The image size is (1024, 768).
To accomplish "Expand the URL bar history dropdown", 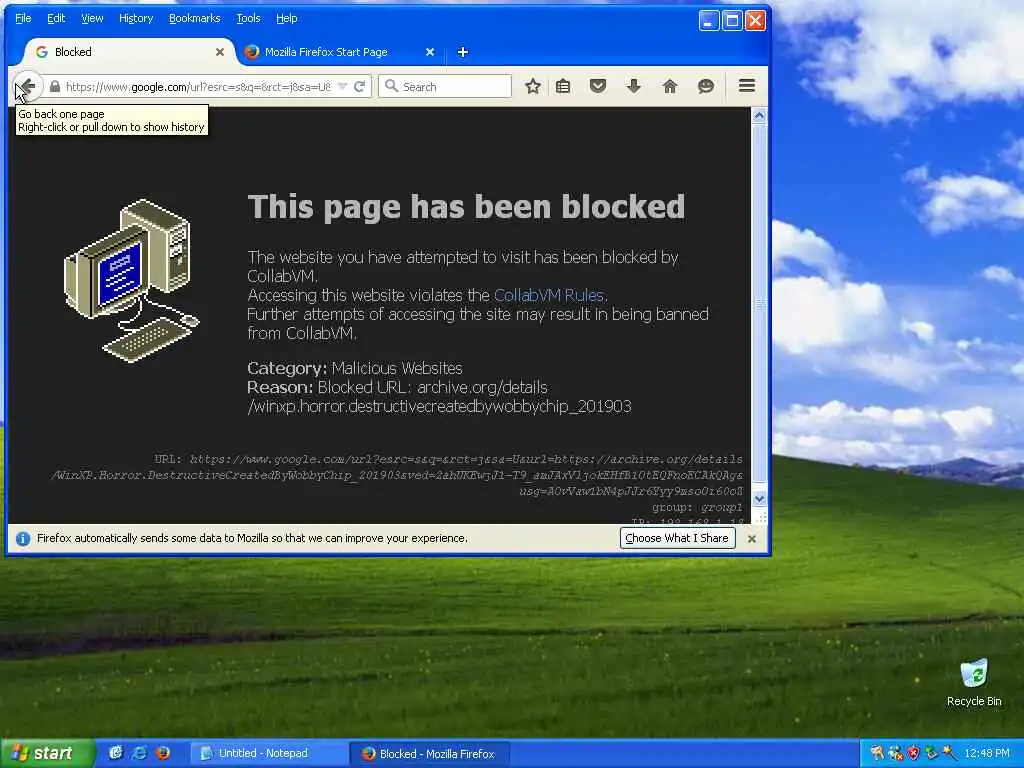I will click(342, 86).
